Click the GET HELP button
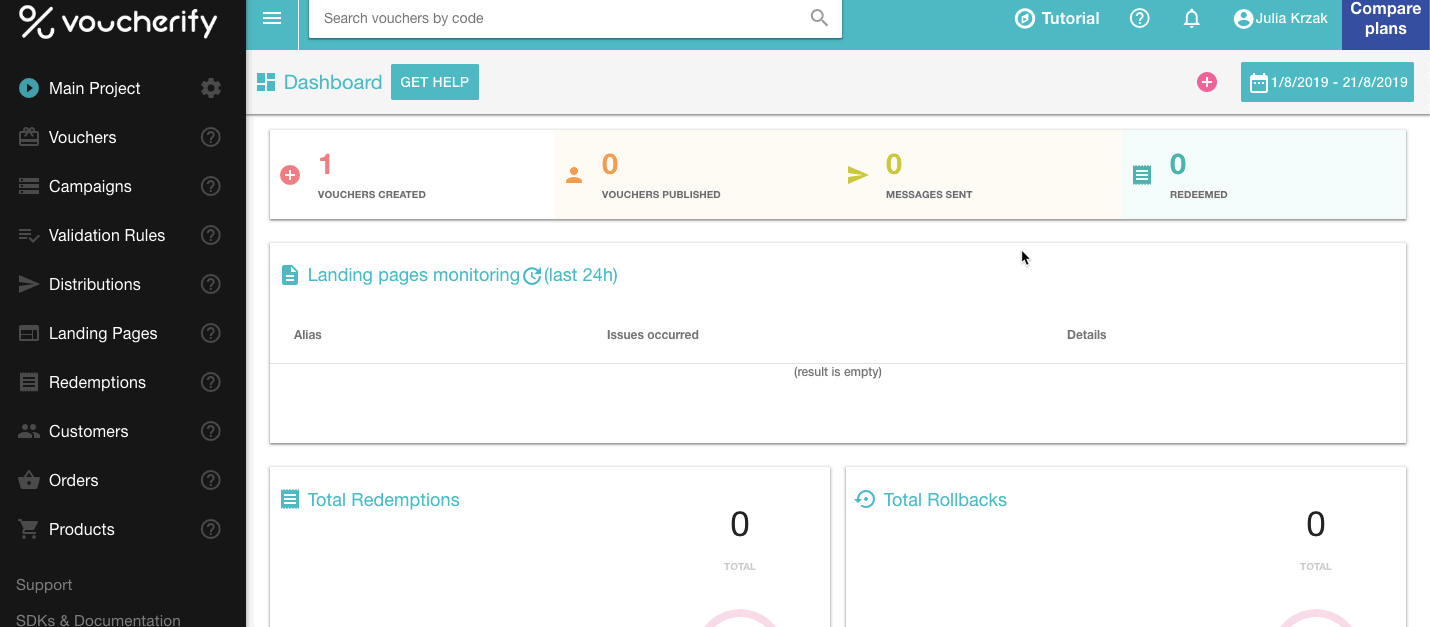The width and height of the screenshot is (1430, 627). pos(435,82)
